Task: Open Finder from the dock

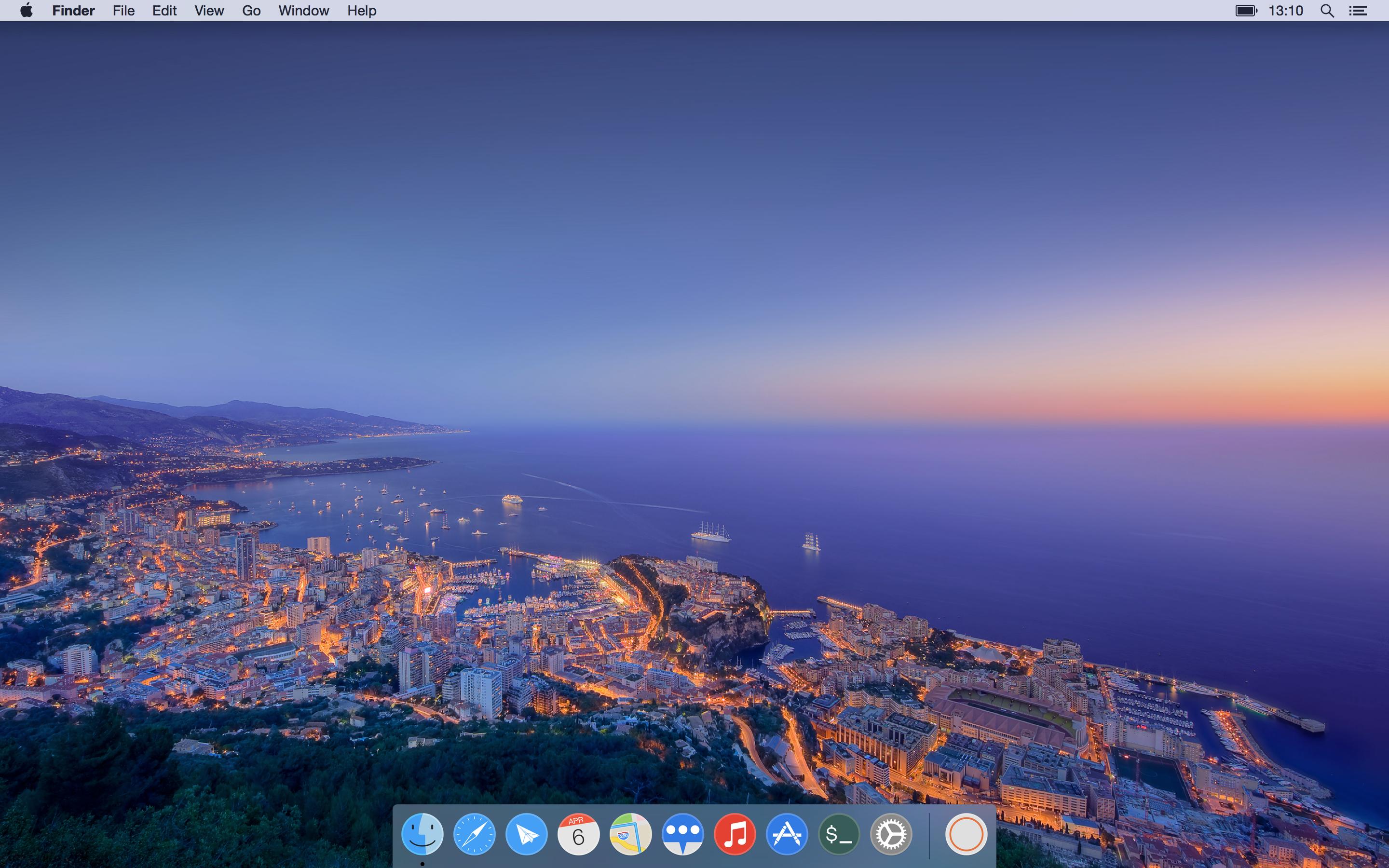Action: 422,834
